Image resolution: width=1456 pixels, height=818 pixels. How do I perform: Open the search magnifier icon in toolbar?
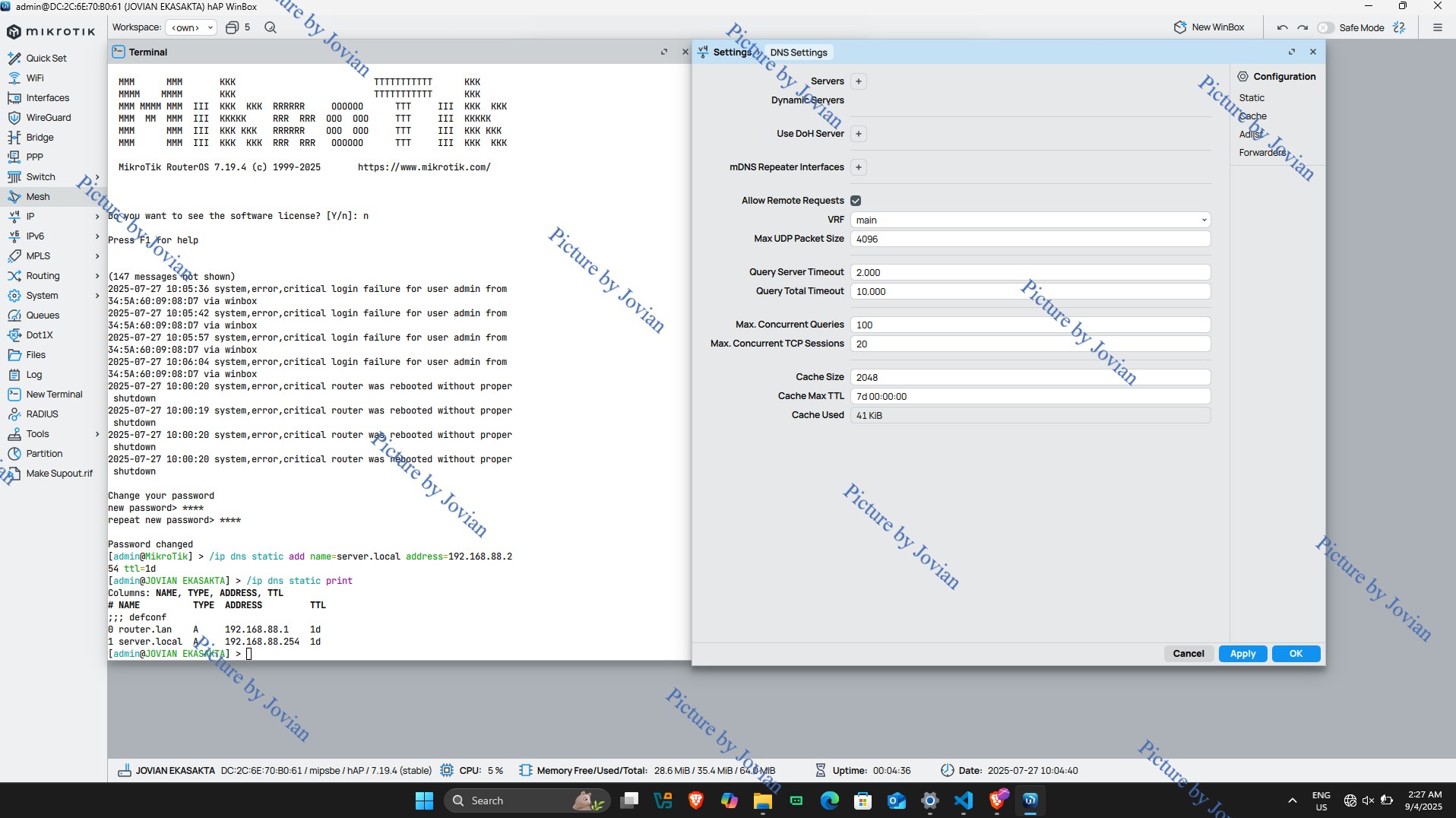(271, 27)
